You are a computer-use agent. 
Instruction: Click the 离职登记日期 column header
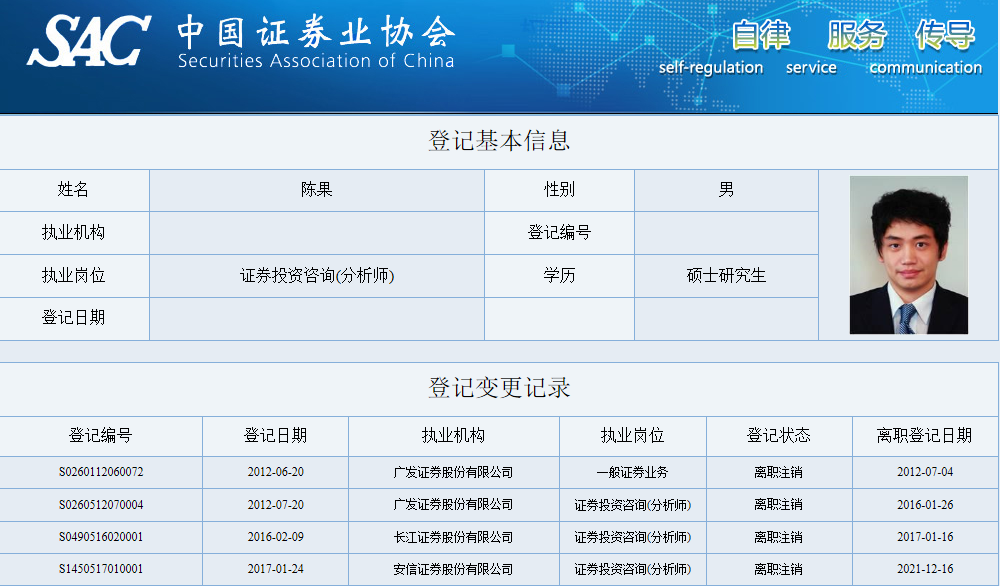click(925, 436)
